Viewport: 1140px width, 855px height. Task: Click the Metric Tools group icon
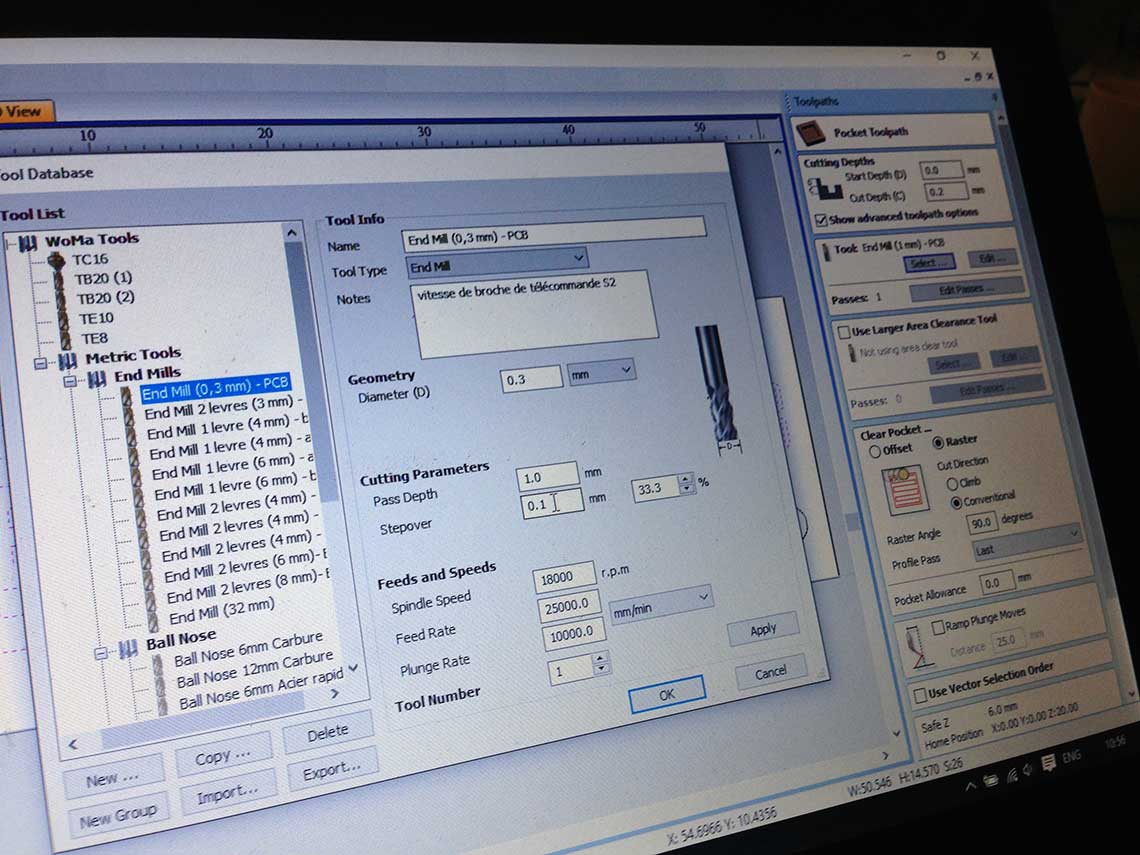pos(68,361)
